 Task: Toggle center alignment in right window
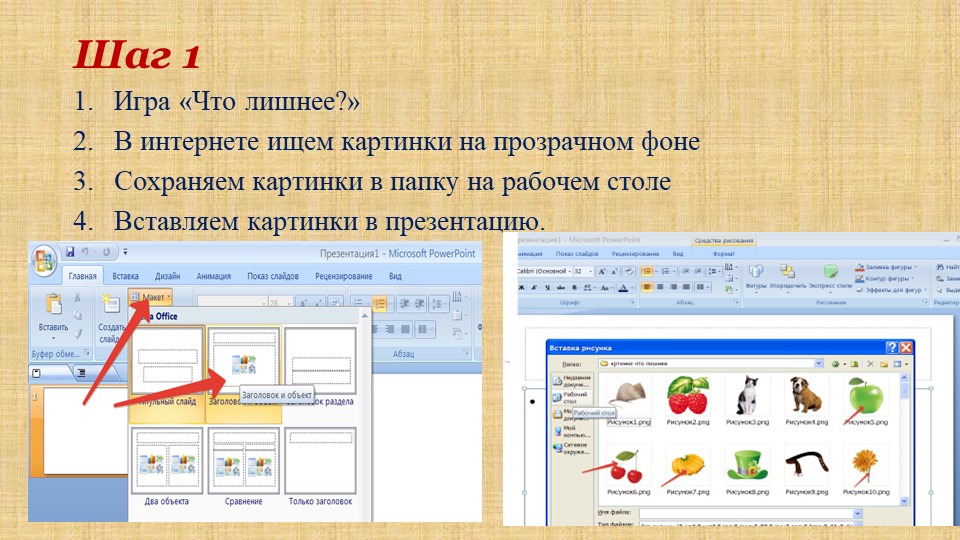[x=661, y=287]
